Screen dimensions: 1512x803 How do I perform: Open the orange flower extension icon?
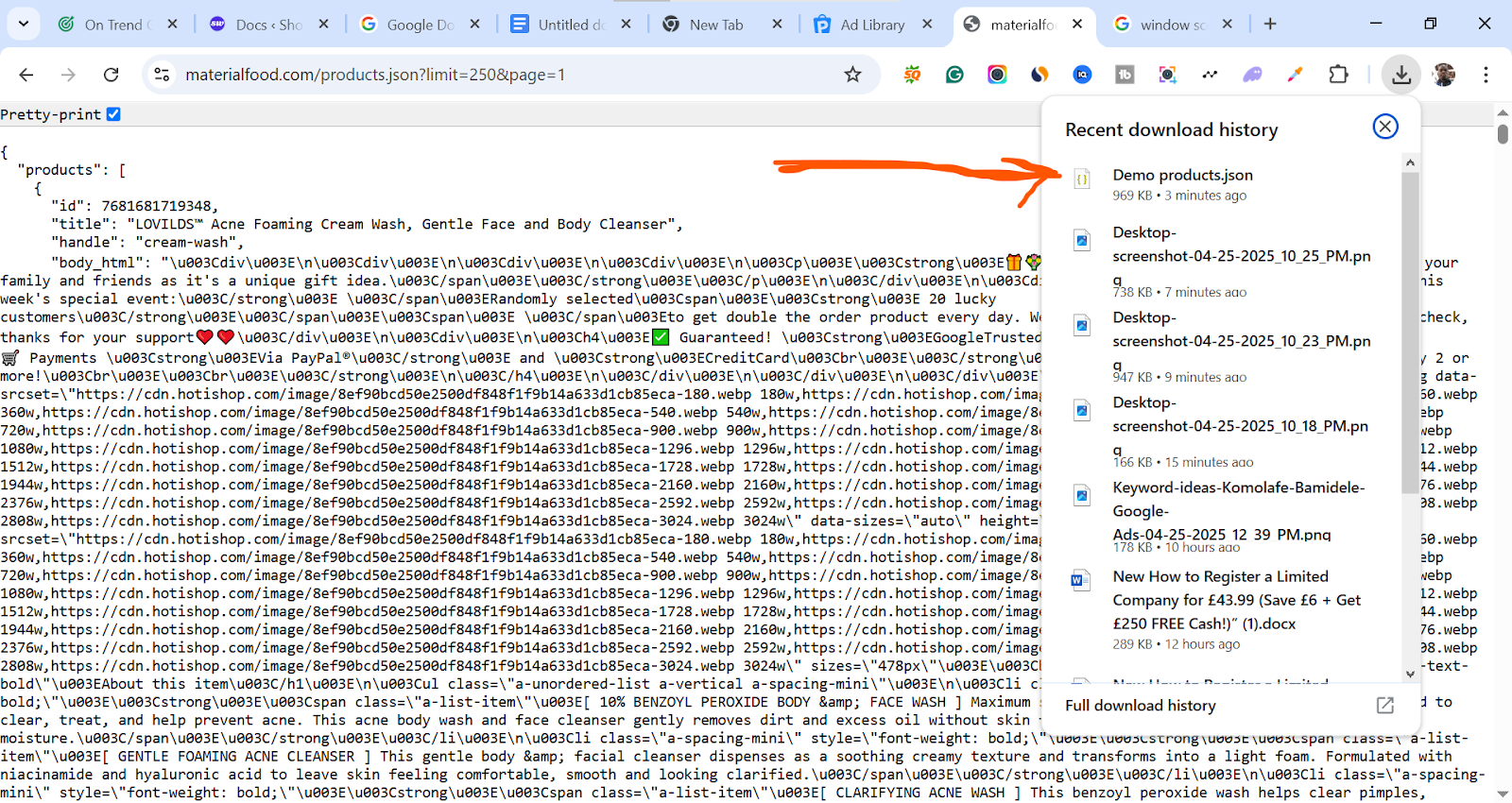point(912,75)
